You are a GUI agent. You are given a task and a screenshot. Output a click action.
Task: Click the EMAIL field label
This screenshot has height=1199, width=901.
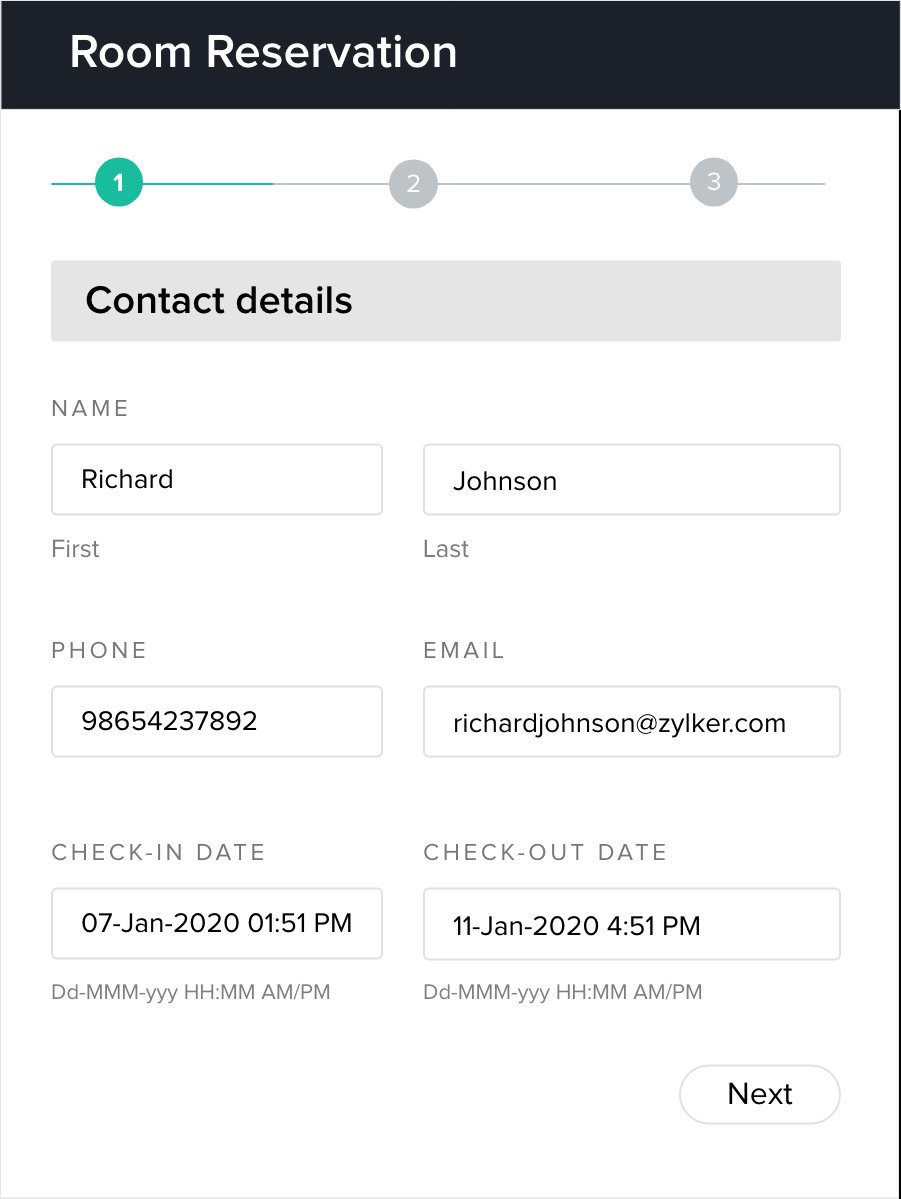(464, 650)
